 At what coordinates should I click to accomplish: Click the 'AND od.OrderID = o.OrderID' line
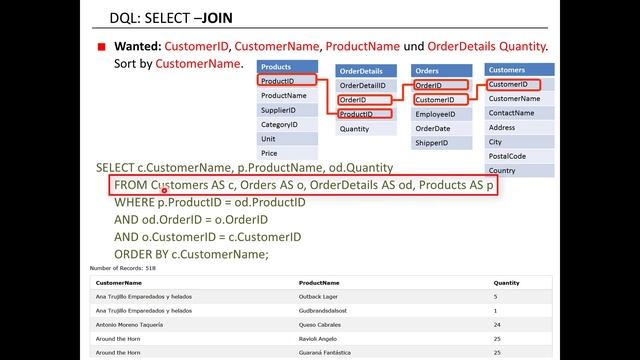pyautogui.click(x=191, y=220)
